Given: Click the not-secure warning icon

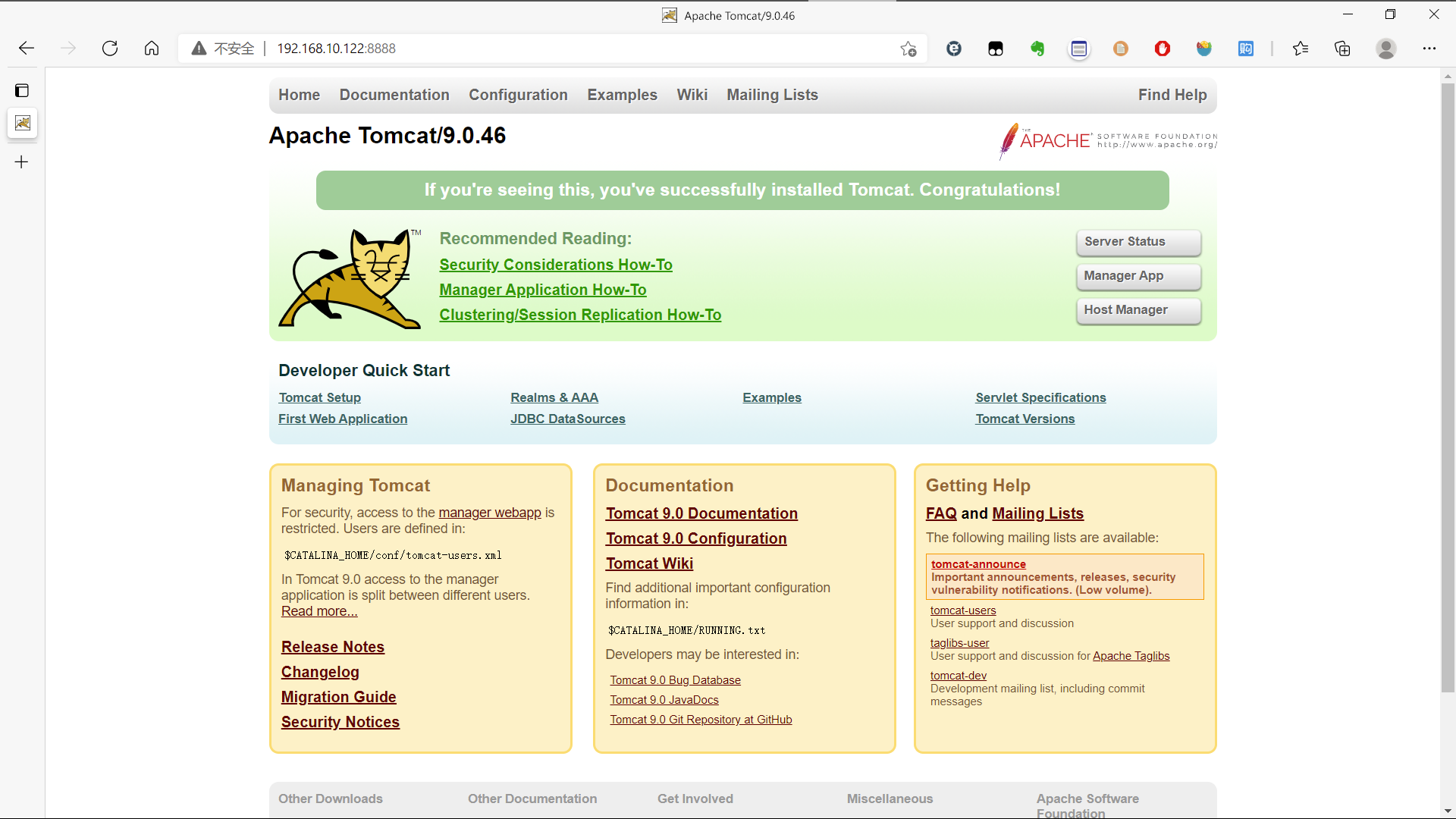Looking at the screenshot, I should [199, 49].
